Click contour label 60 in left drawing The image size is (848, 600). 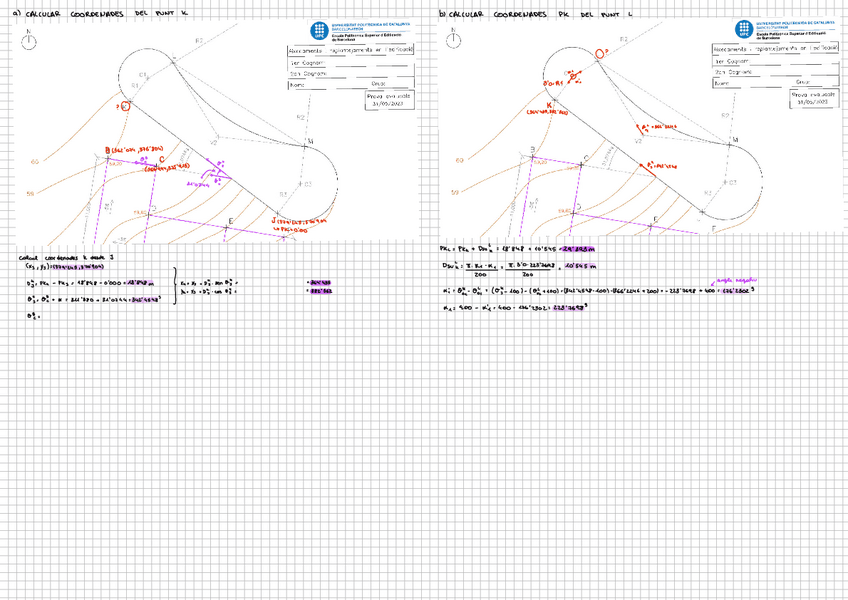(x=34, y=161)
